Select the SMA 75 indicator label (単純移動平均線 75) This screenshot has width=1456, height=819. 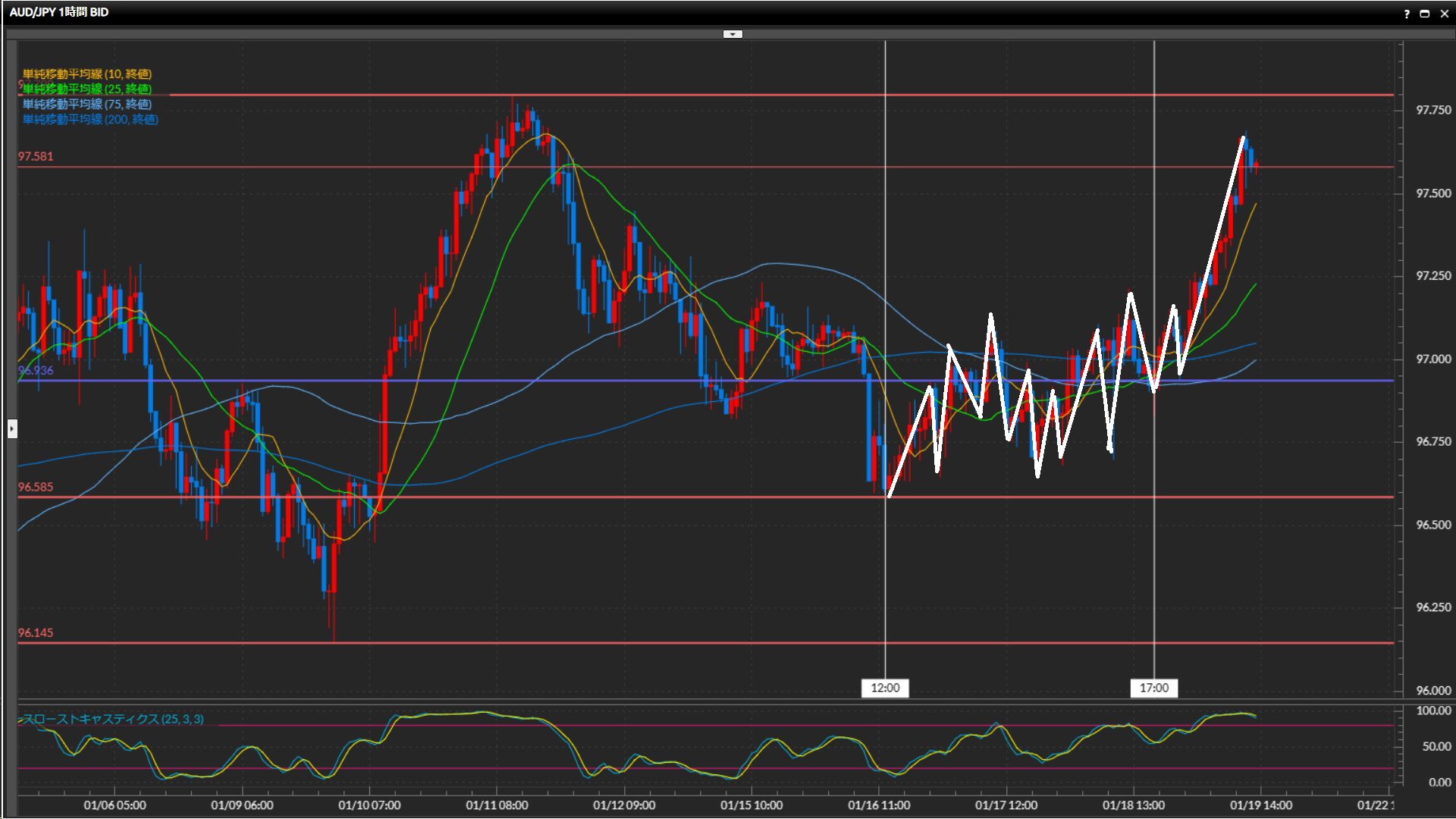coord(86,104)
